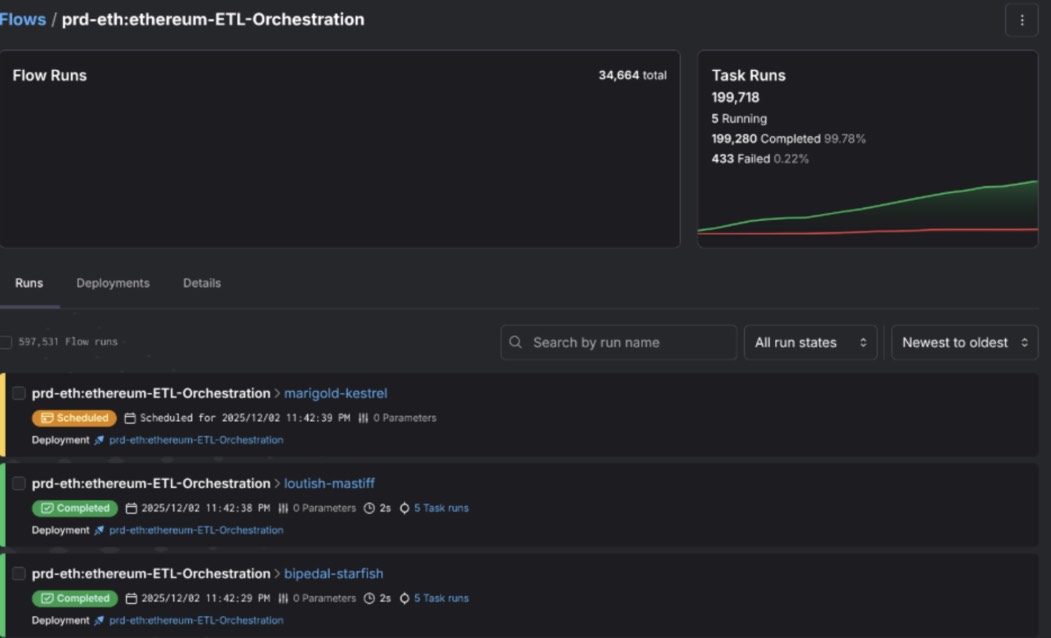
Task: Click the Search by run name field
Action: [619, 342]
